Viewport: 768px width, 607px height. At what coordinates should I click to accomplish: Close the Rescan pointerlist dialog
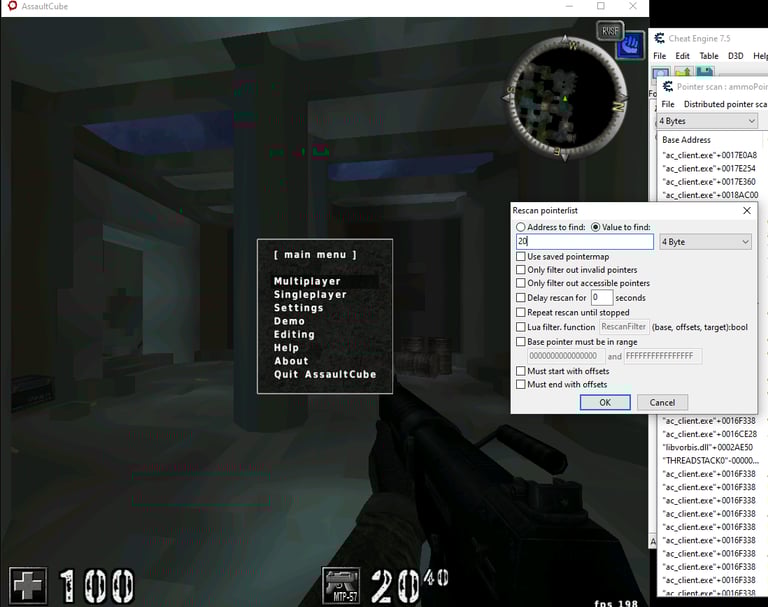[746, 211]
